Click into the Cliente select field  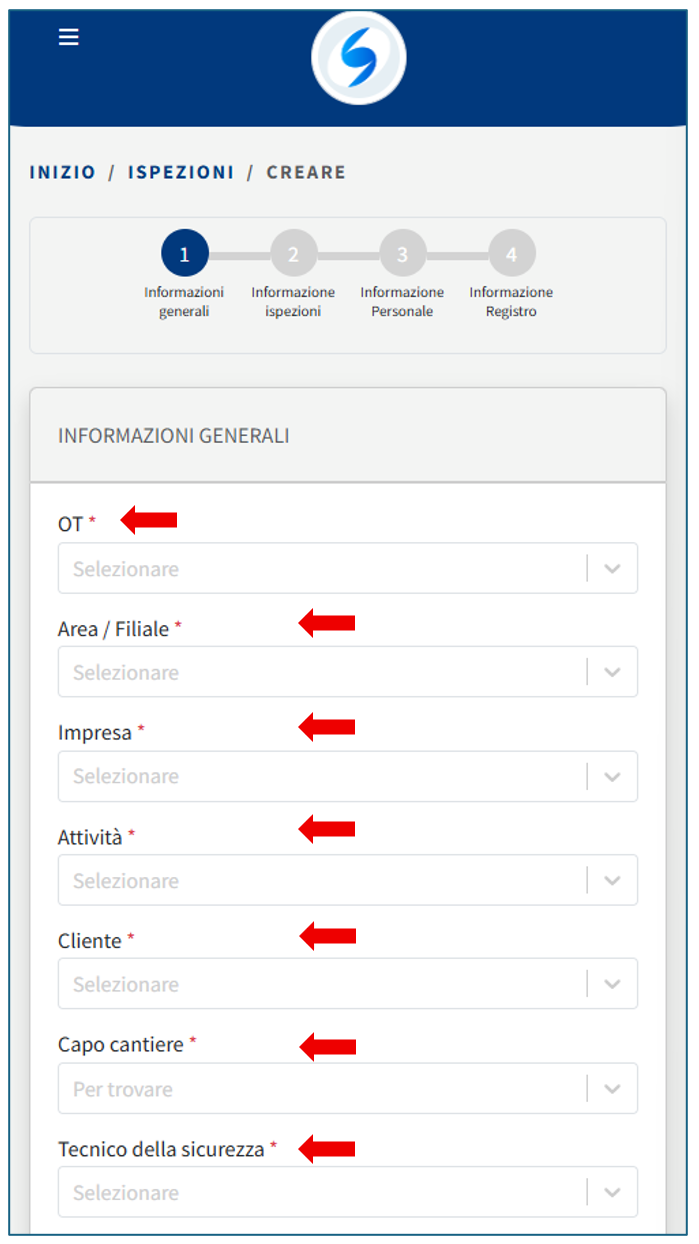pyautogui.click(x=320, y=984)
